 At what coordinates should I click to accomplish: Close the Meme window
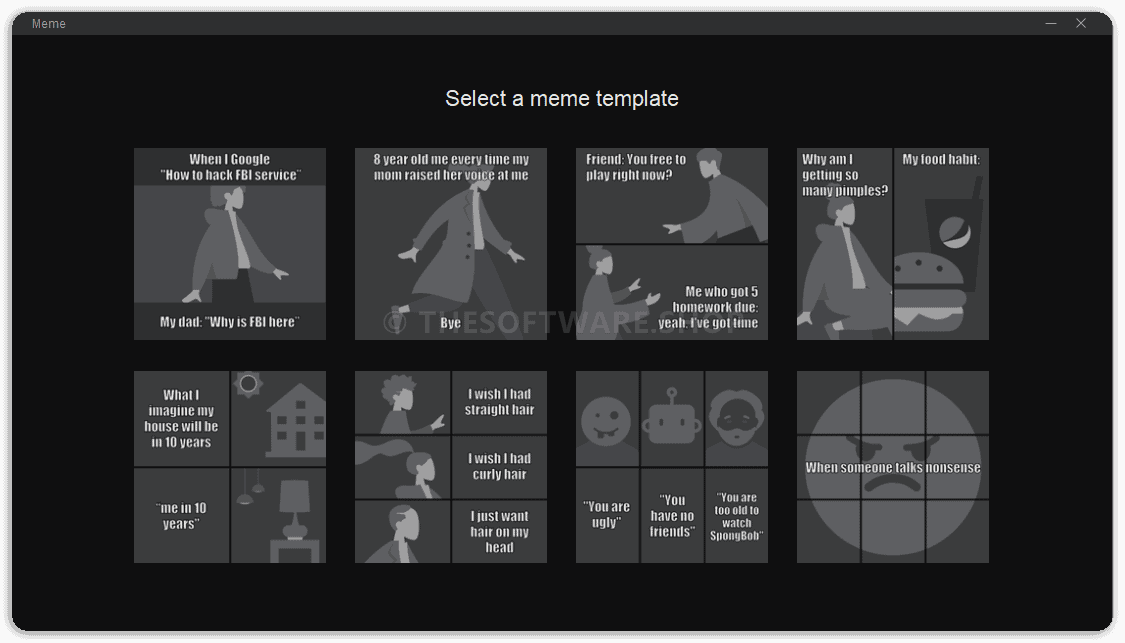[x=1081, y=23]
